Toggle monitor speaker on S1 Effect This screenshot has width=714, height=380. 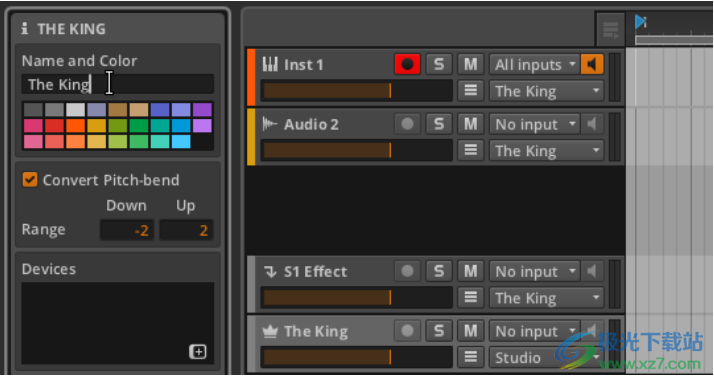(x=592, y=272)
